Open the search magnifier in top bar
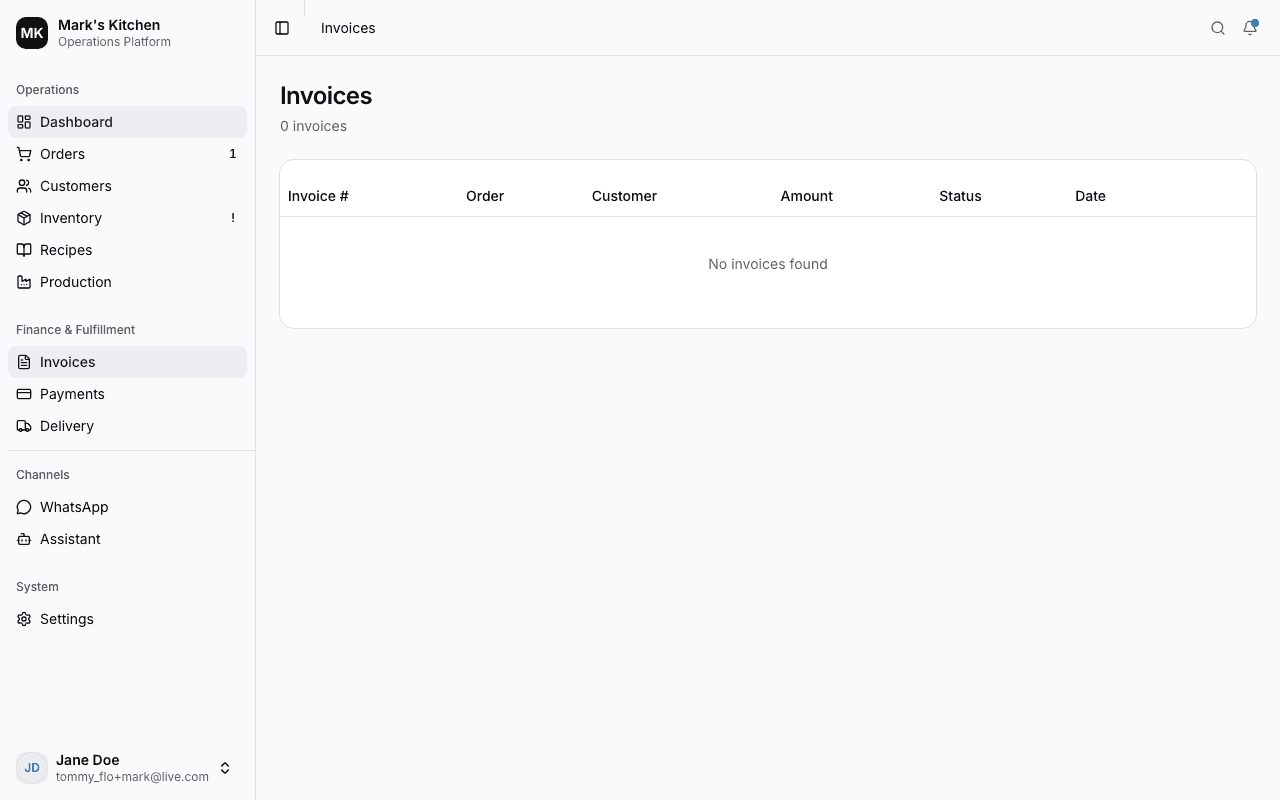The width and height of the screenshot is (1280, 800). click(x=1217, y=28)
